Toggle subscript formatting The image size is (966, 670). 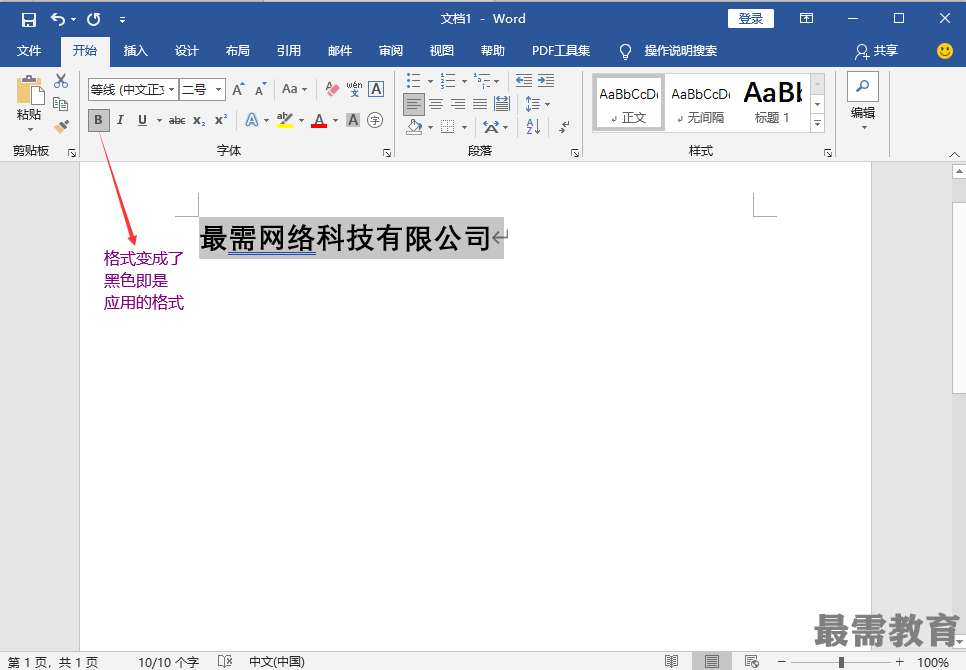tap(198, 120)
